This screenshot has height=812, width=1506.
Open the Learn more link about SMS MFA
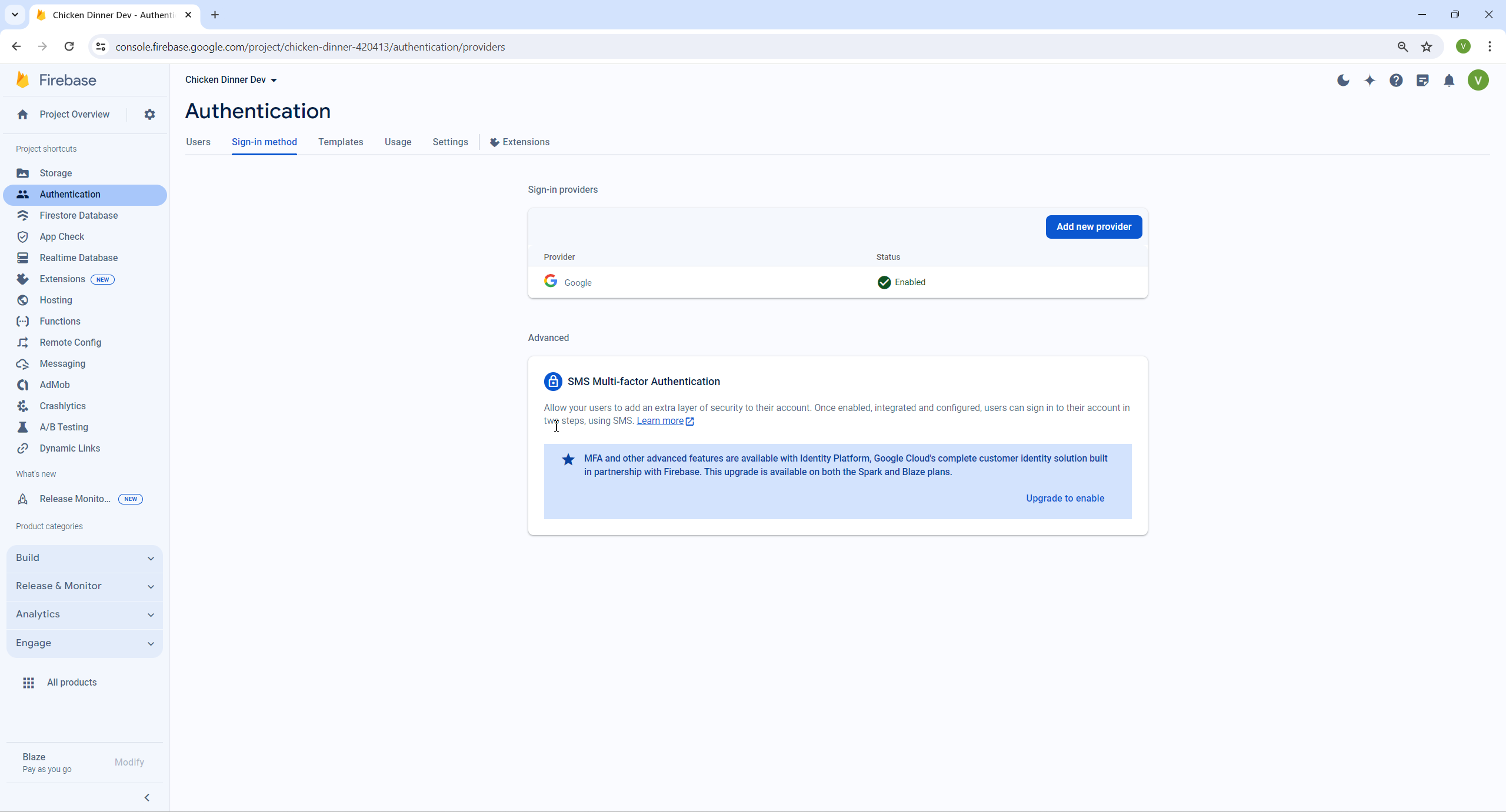(660, 421)
